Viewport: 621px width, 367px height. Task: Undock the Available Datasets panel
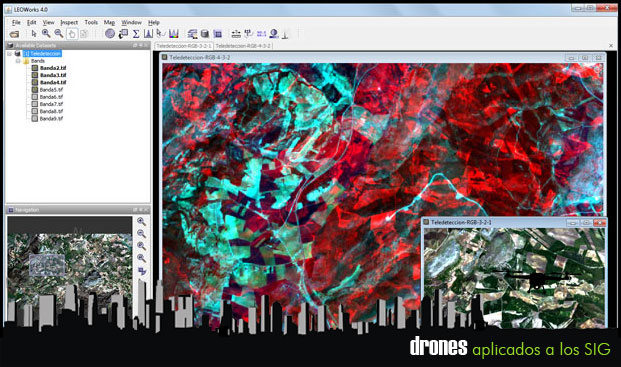coord(135,46)
